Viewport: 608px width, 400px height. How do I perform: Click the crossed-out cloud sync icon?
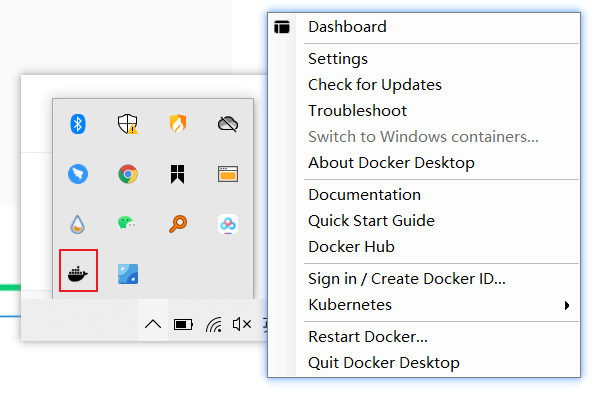point(228,124)
